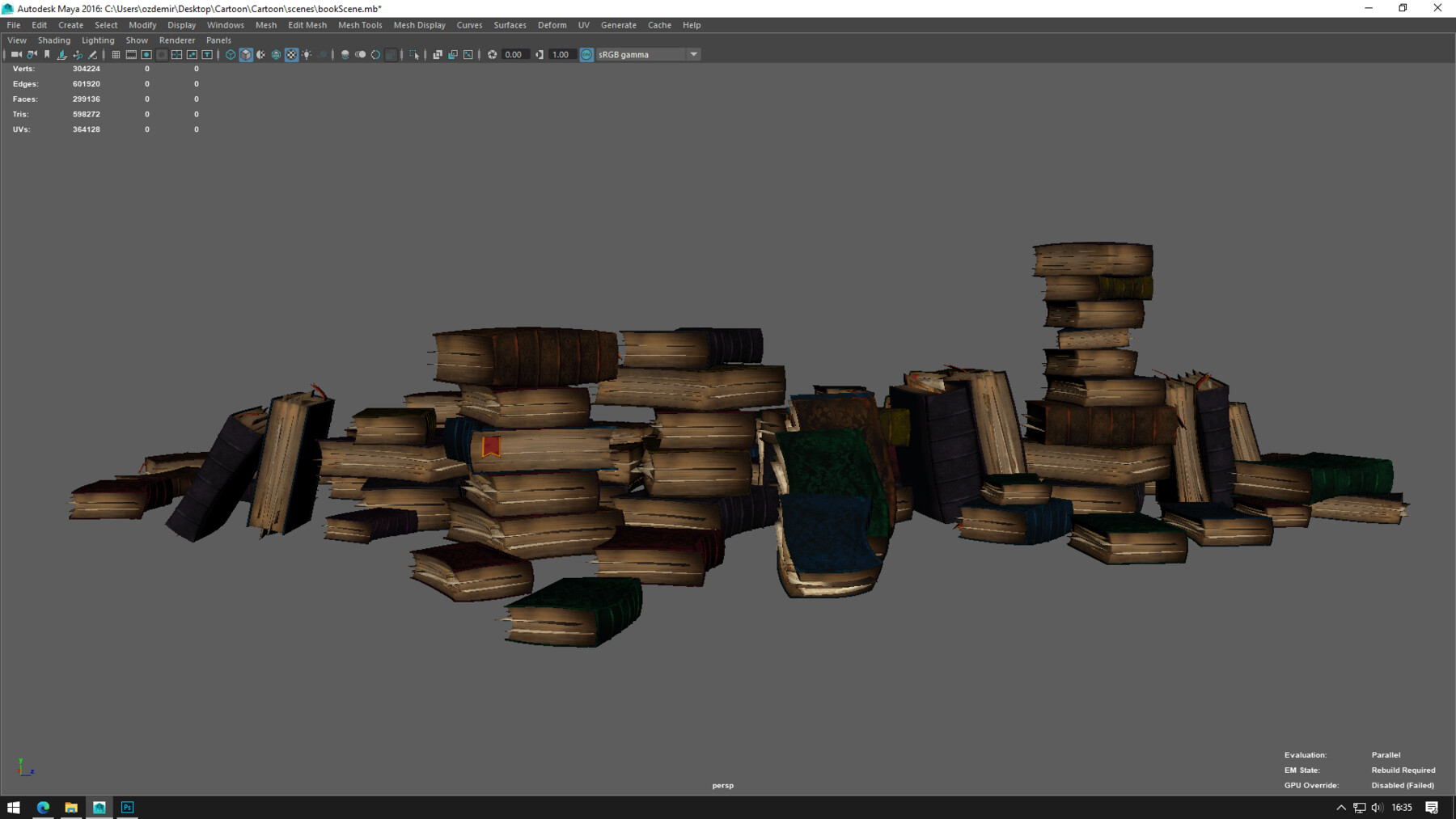The width and height of the screenshot is (1456, 819).
Task: Click the Renderer panel menu
Action: pyautogui.click(x=177, y=40)
